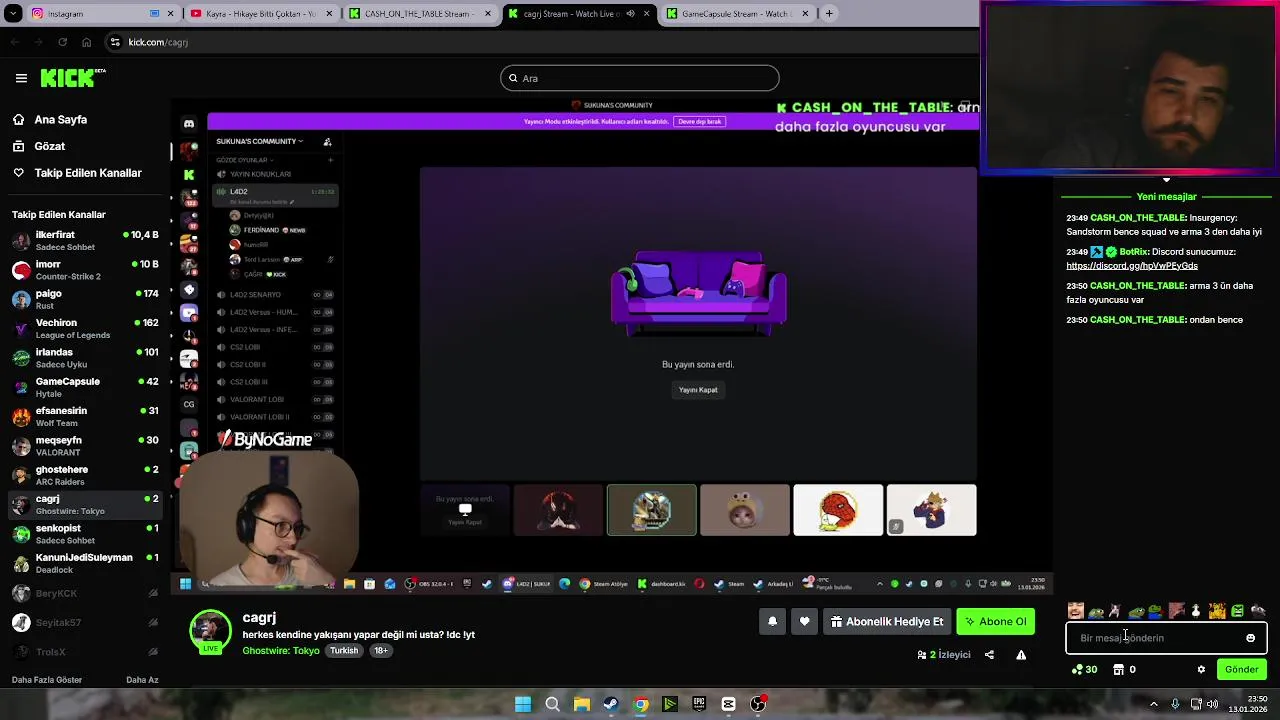The height and width of the screenshot is (720, 1280).
Task: Toggle follow heart for cagrj
Action: pyautogui.click(x=804, y=622)
